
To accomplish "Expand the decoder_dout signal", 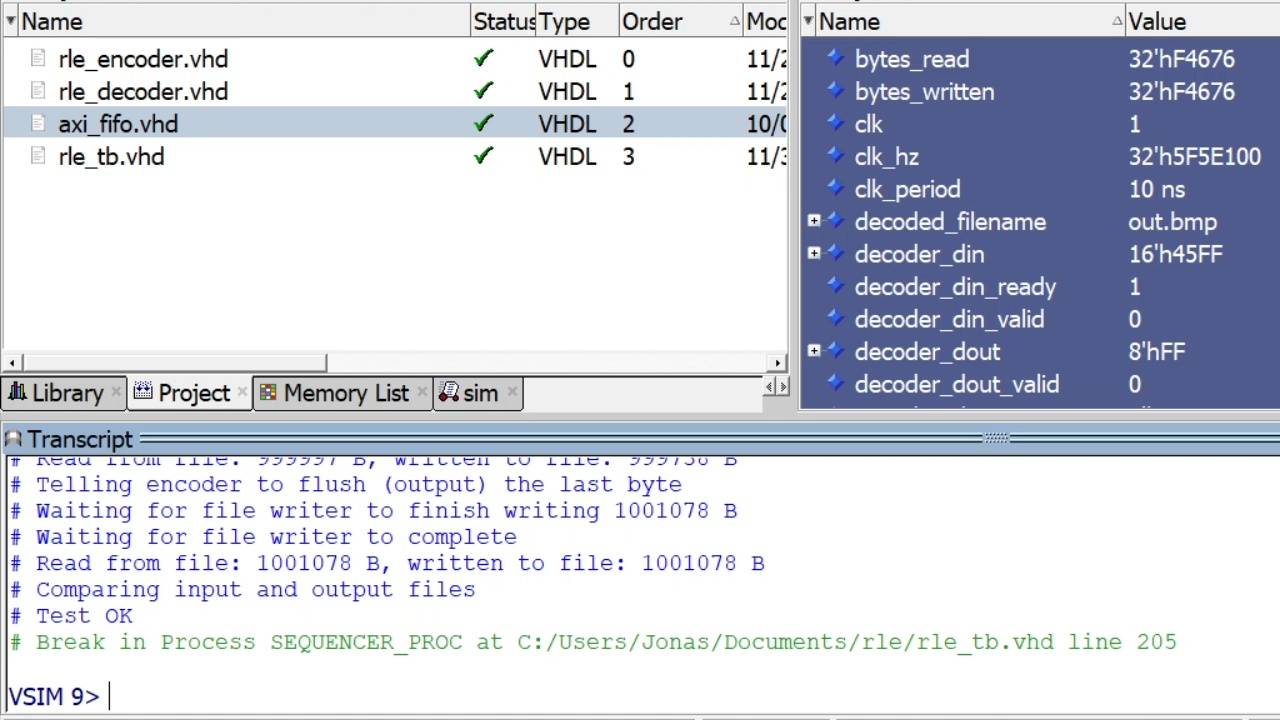I will pyautogui.click(x=814, y=351).
